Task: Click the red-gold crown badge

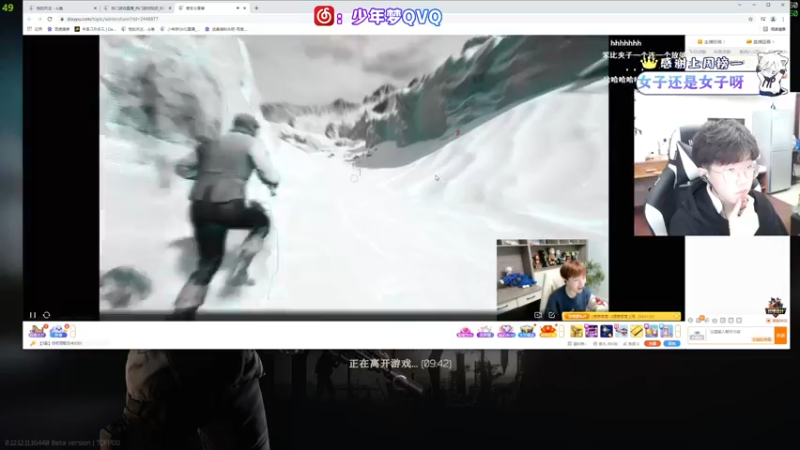Action: click(548, 332)
